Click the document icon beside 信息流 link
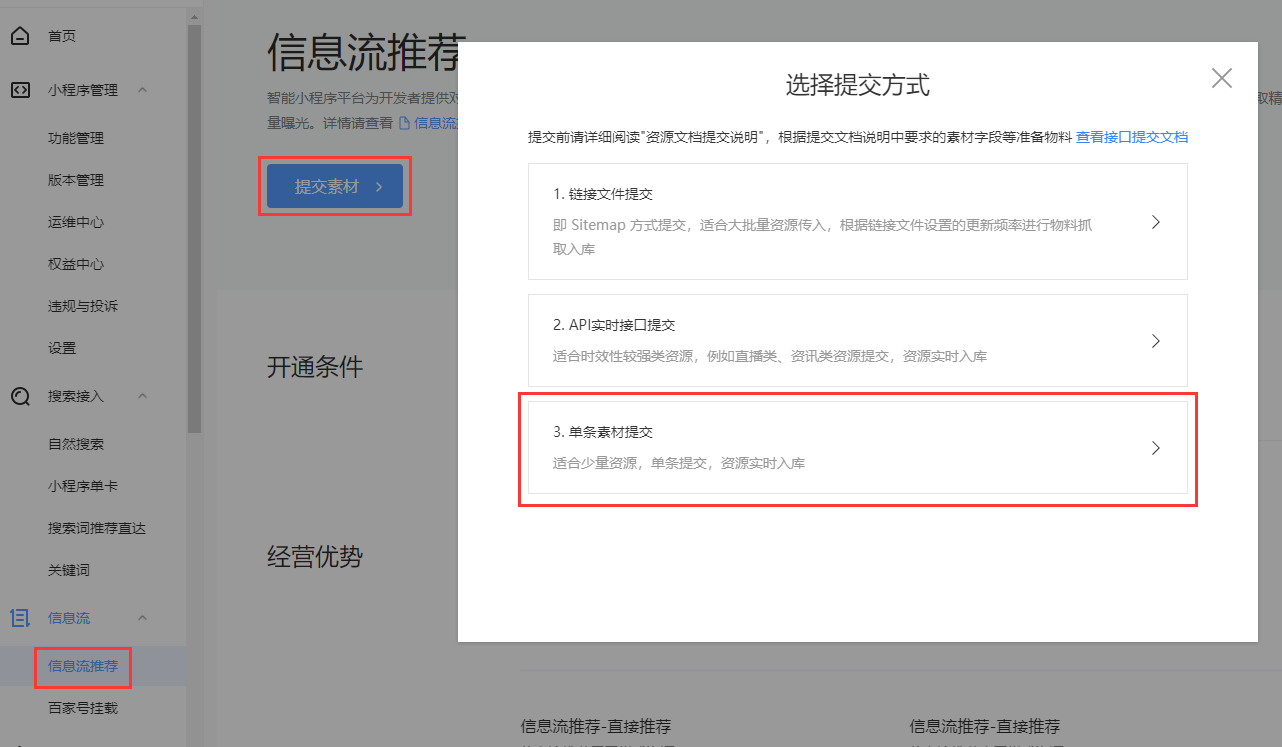Viewport: 1282px width, 747px height. pyautogui.click(x=404, y=123)
